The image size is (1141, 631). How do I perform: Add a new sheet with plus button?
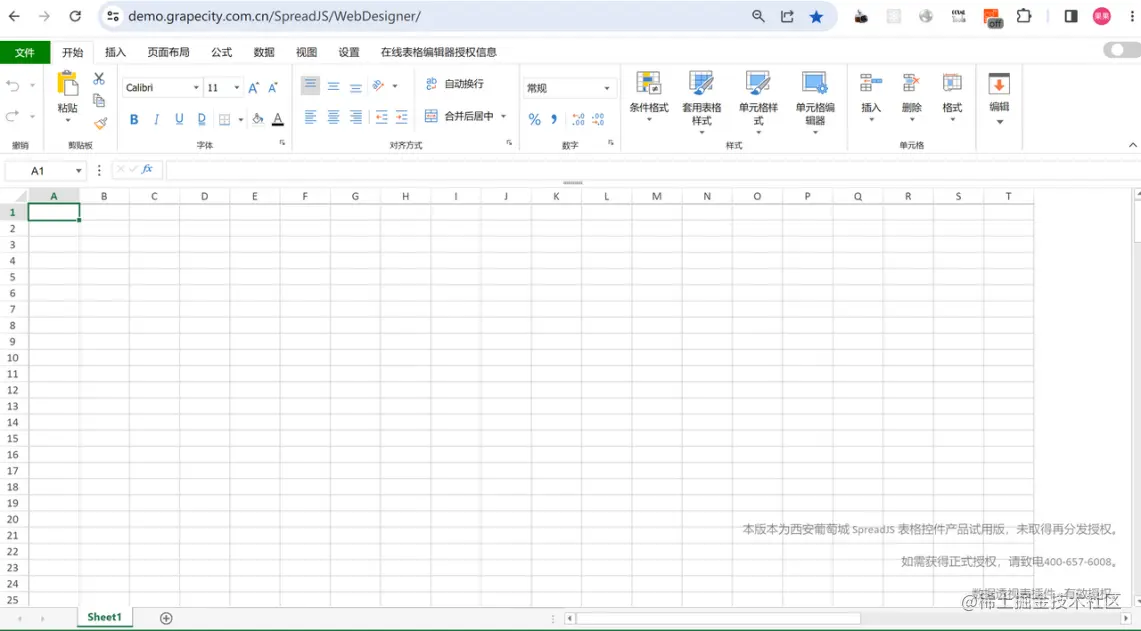166,618
